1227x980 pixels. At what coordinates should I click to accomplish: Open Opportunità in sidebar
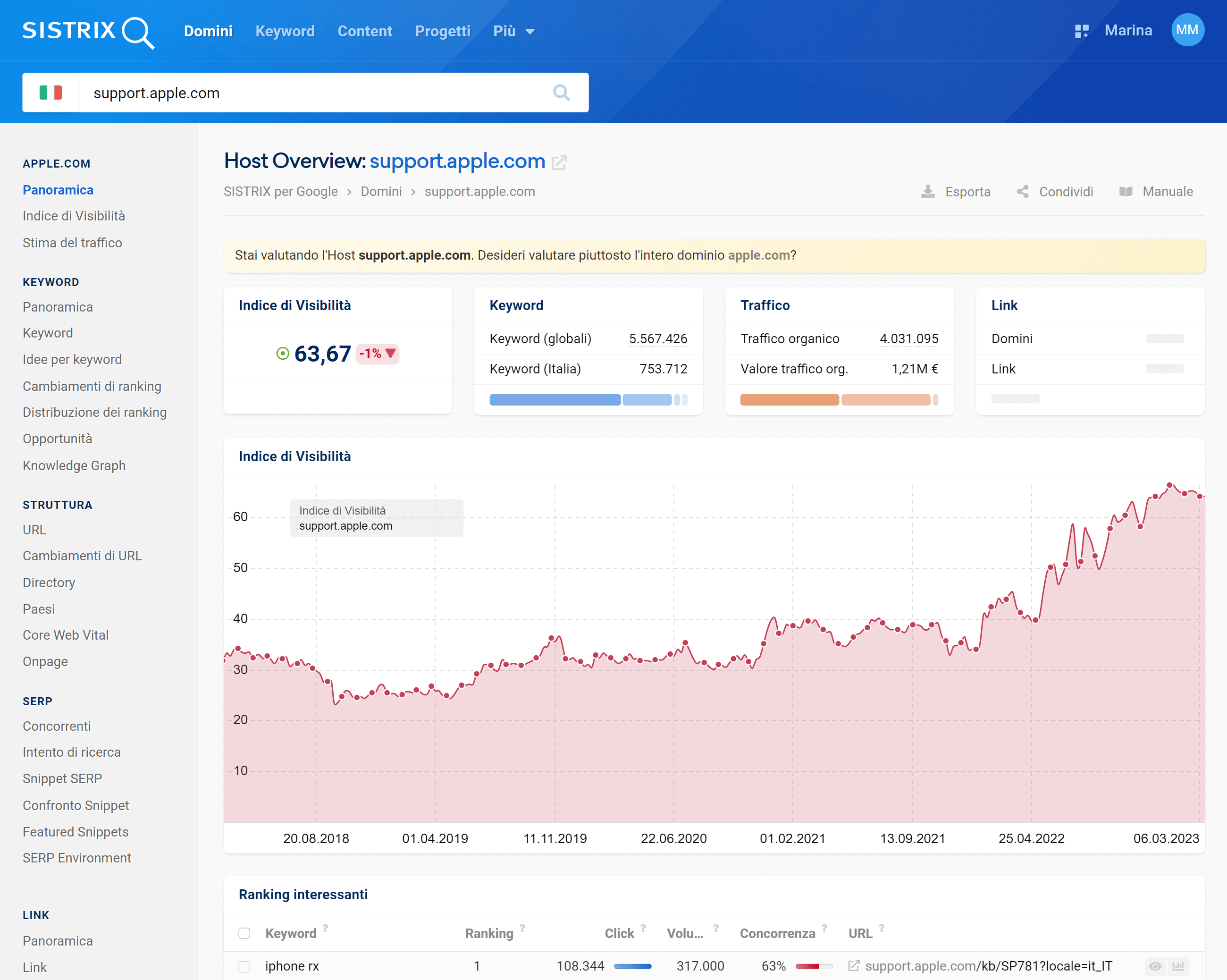point(58,439)
